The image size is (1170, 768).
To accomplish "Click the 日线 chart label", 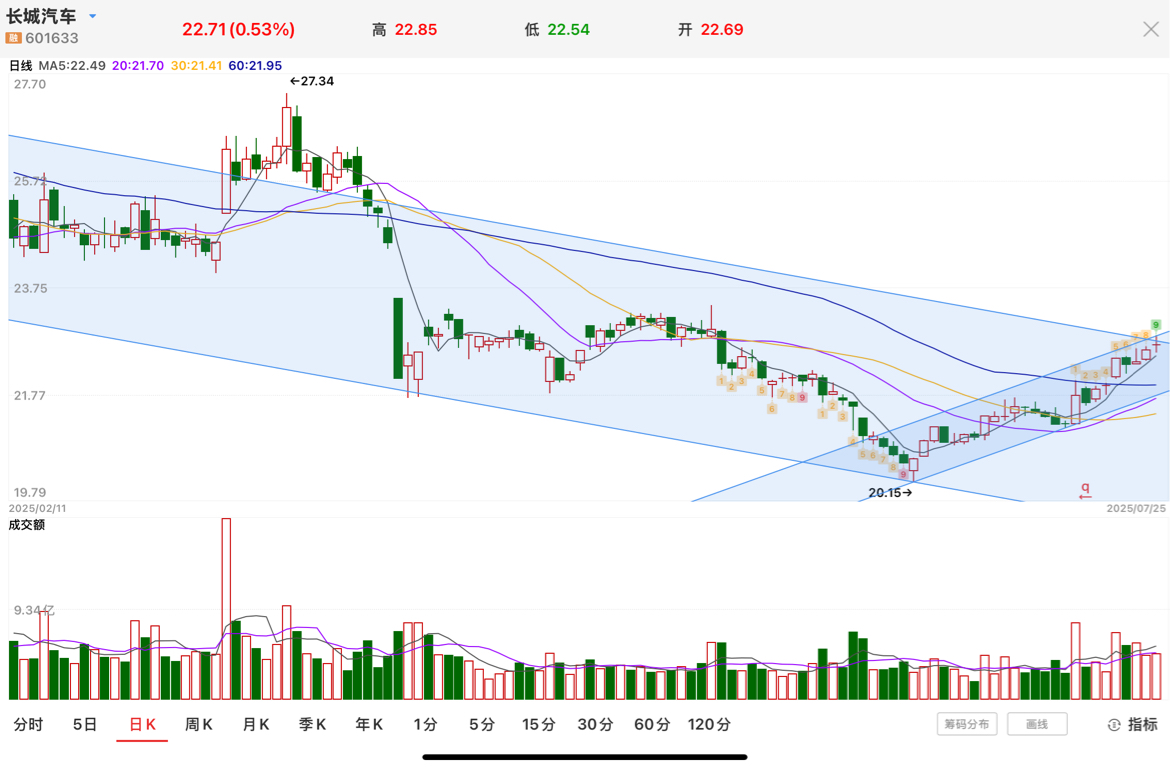I will (x=20, y=66).
